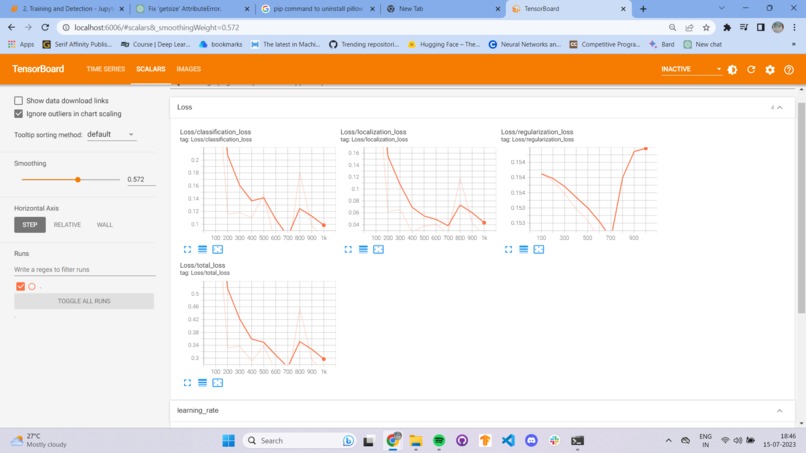The image size is (806, 453).
Task: Switch to TIME SERIES tab
Action: 105,69
